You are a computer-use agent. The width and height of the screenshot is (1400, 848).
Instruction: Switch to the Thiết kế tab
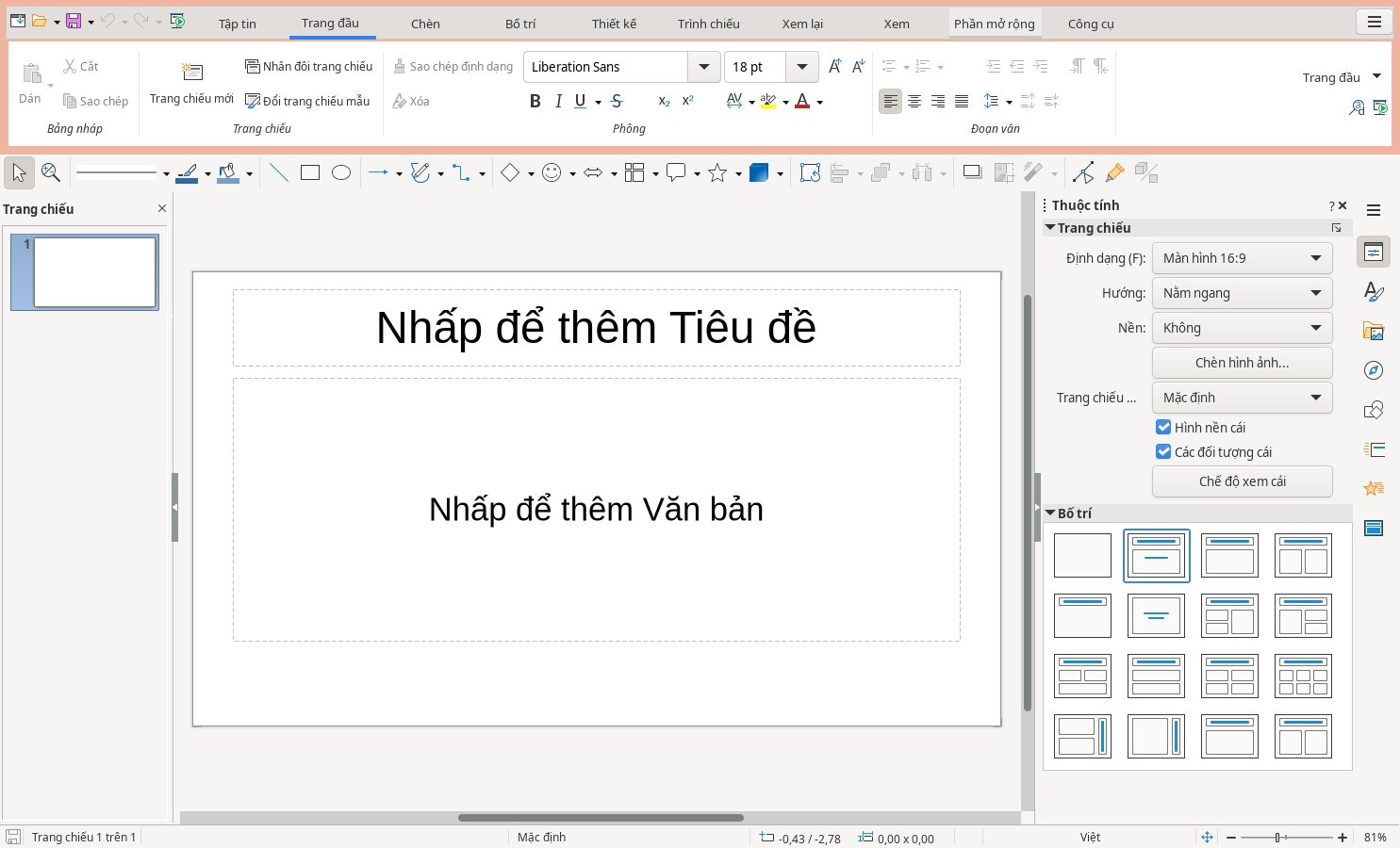point(615,24)
